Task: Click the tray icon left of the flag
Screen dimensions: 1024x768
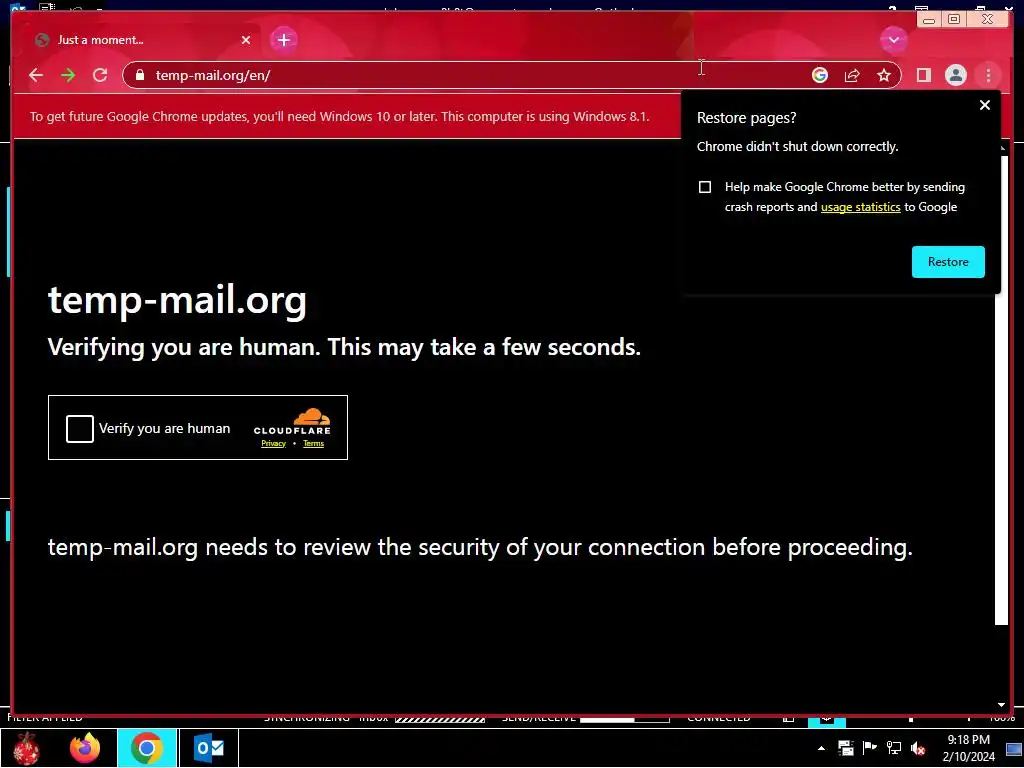Action: tap(845, 748)
